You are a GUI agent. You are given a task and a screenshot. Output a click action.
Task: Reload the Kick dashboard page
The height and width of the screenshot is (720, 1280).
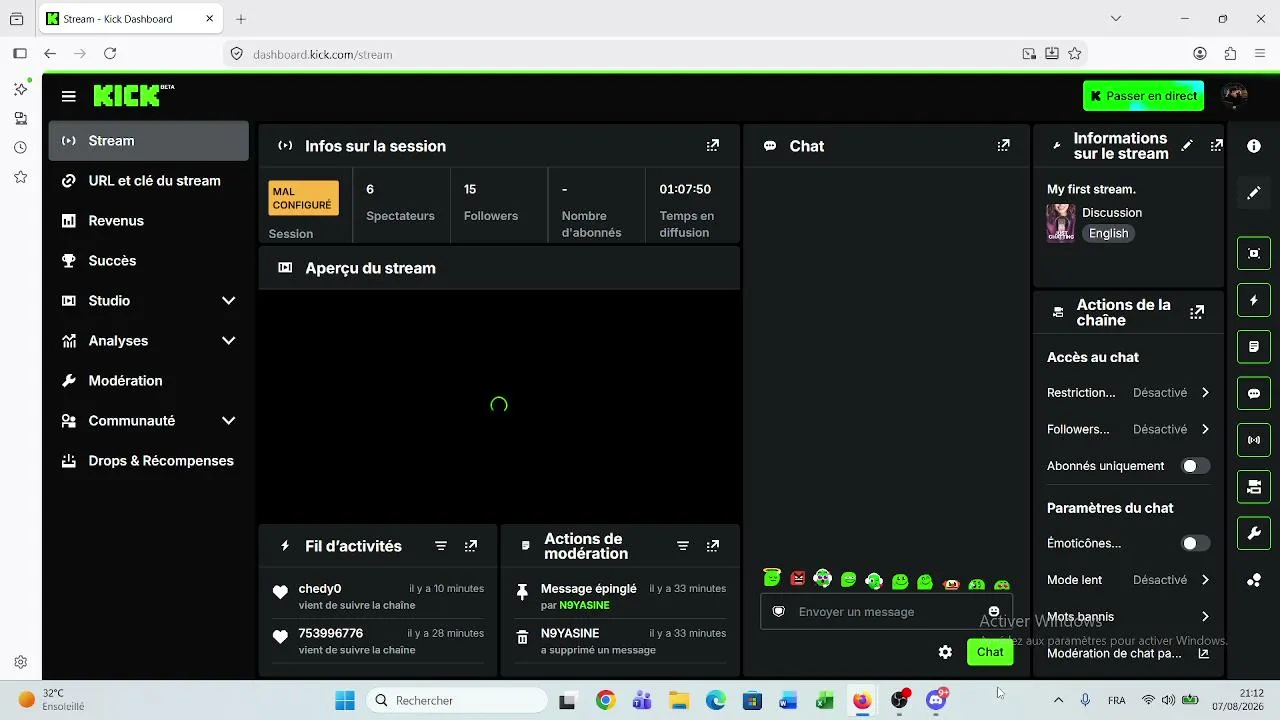(110, 54)
